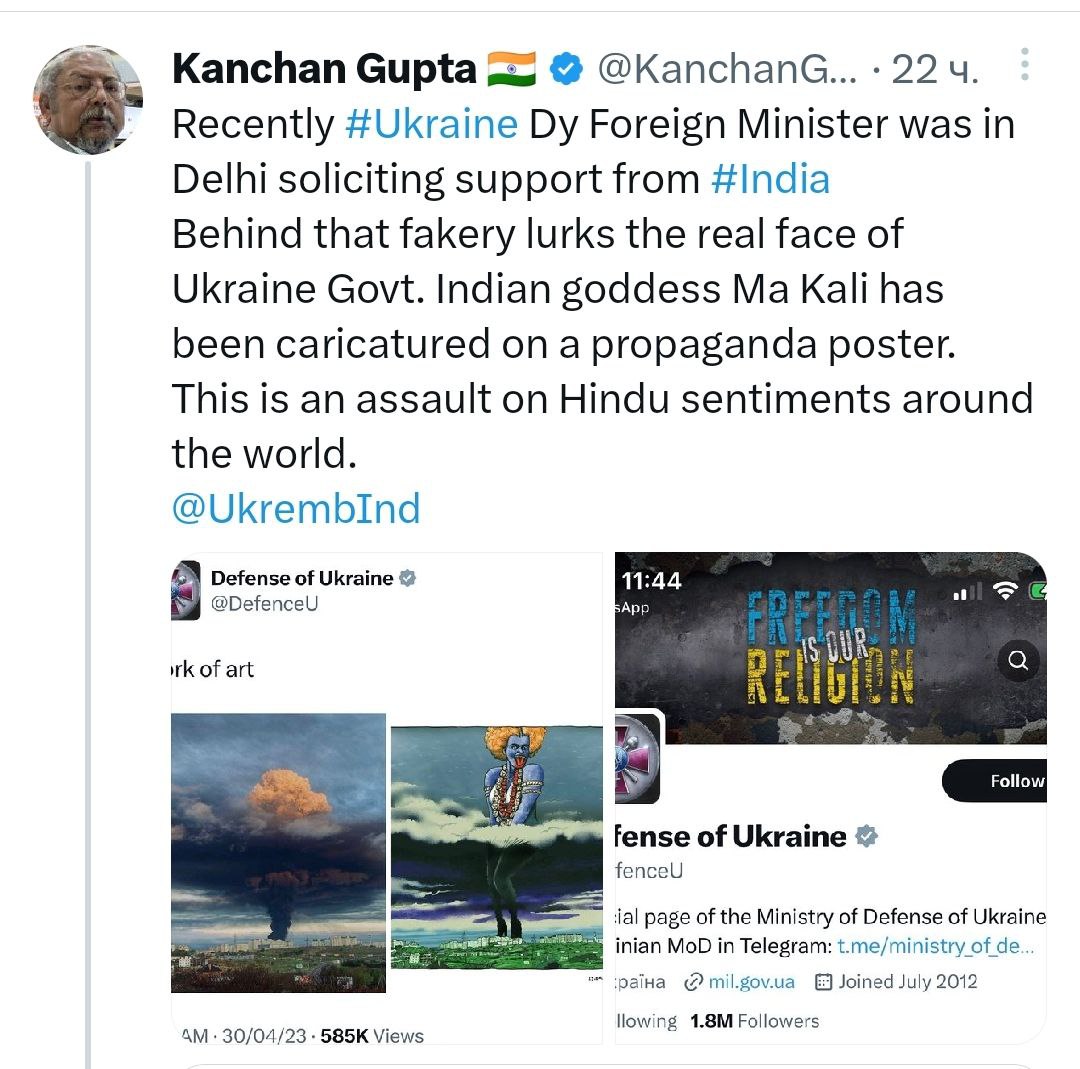Click the calendar icon beside Joined July 2012
Screen dimensions: 1080x1069
(x=824, y=981)
